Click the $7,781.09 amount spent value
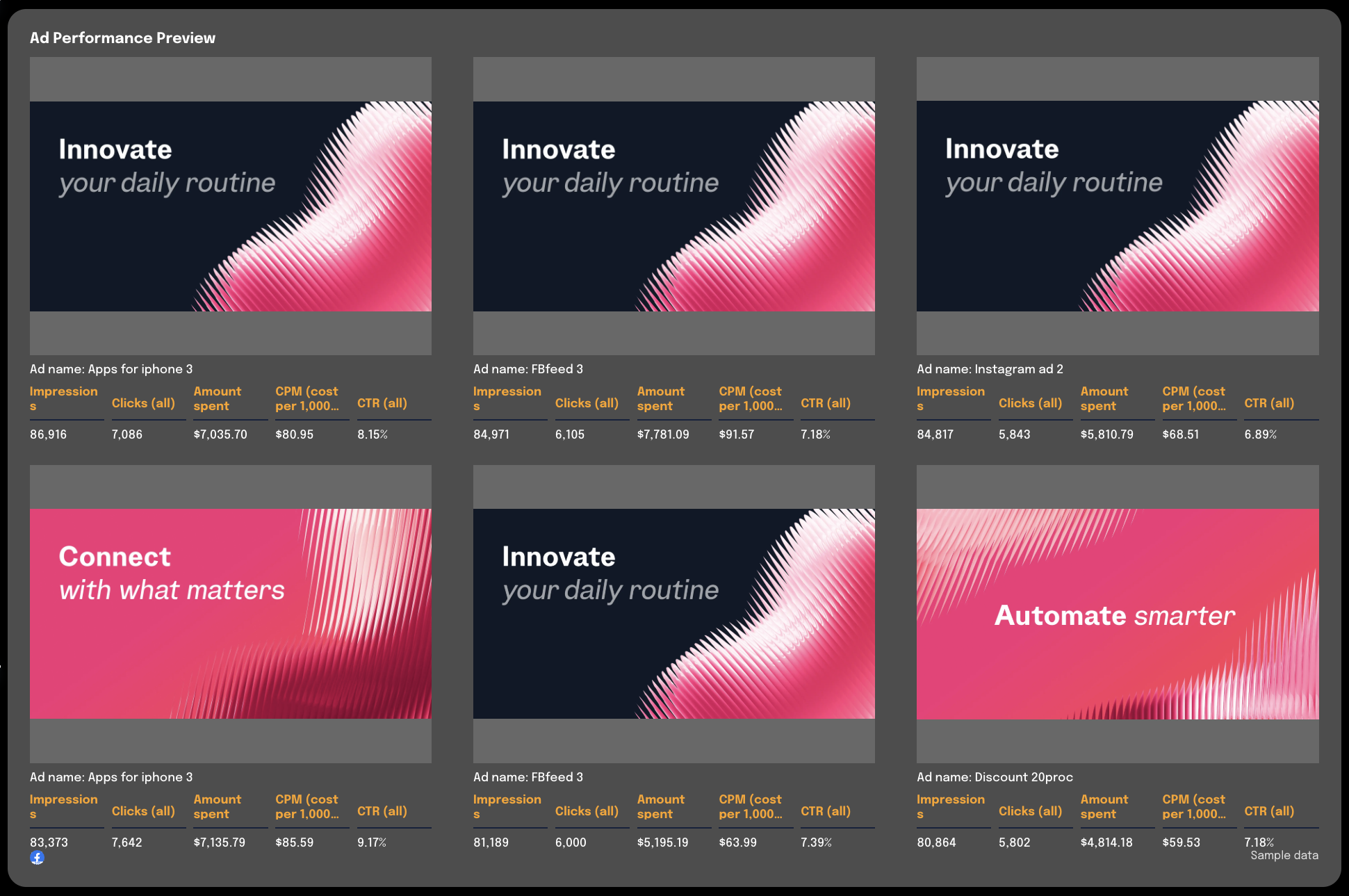1349x896 pixels. point(664,434)
